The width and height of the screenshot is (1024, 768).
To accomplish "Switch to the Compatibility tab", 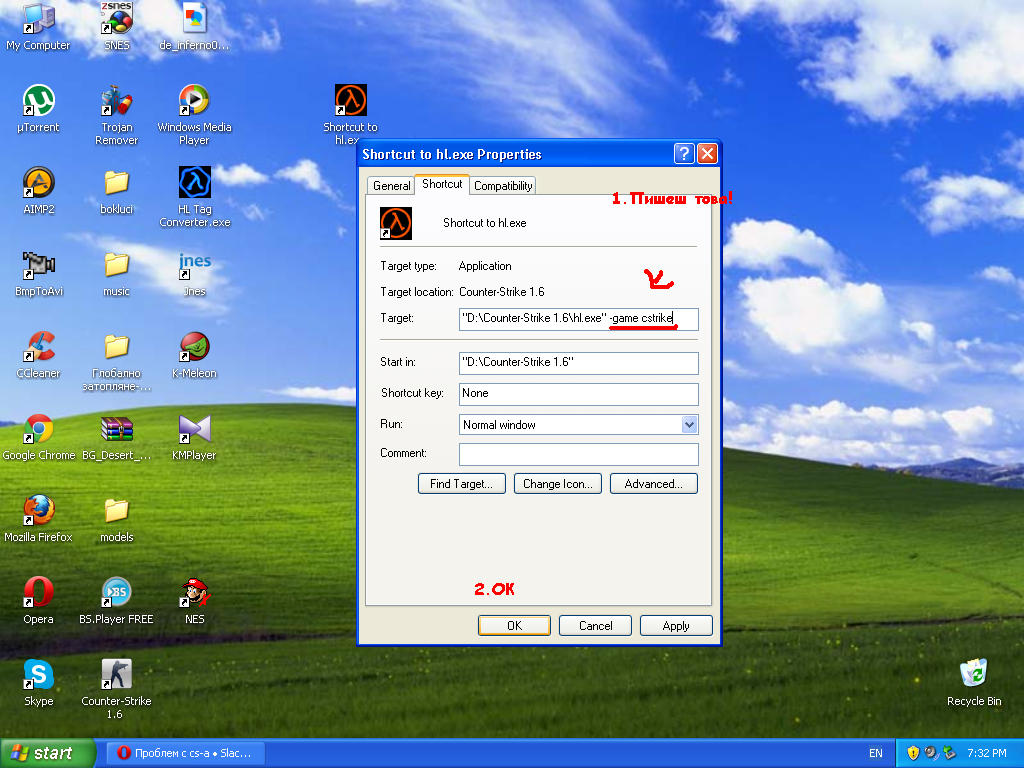I will (503, 185).
